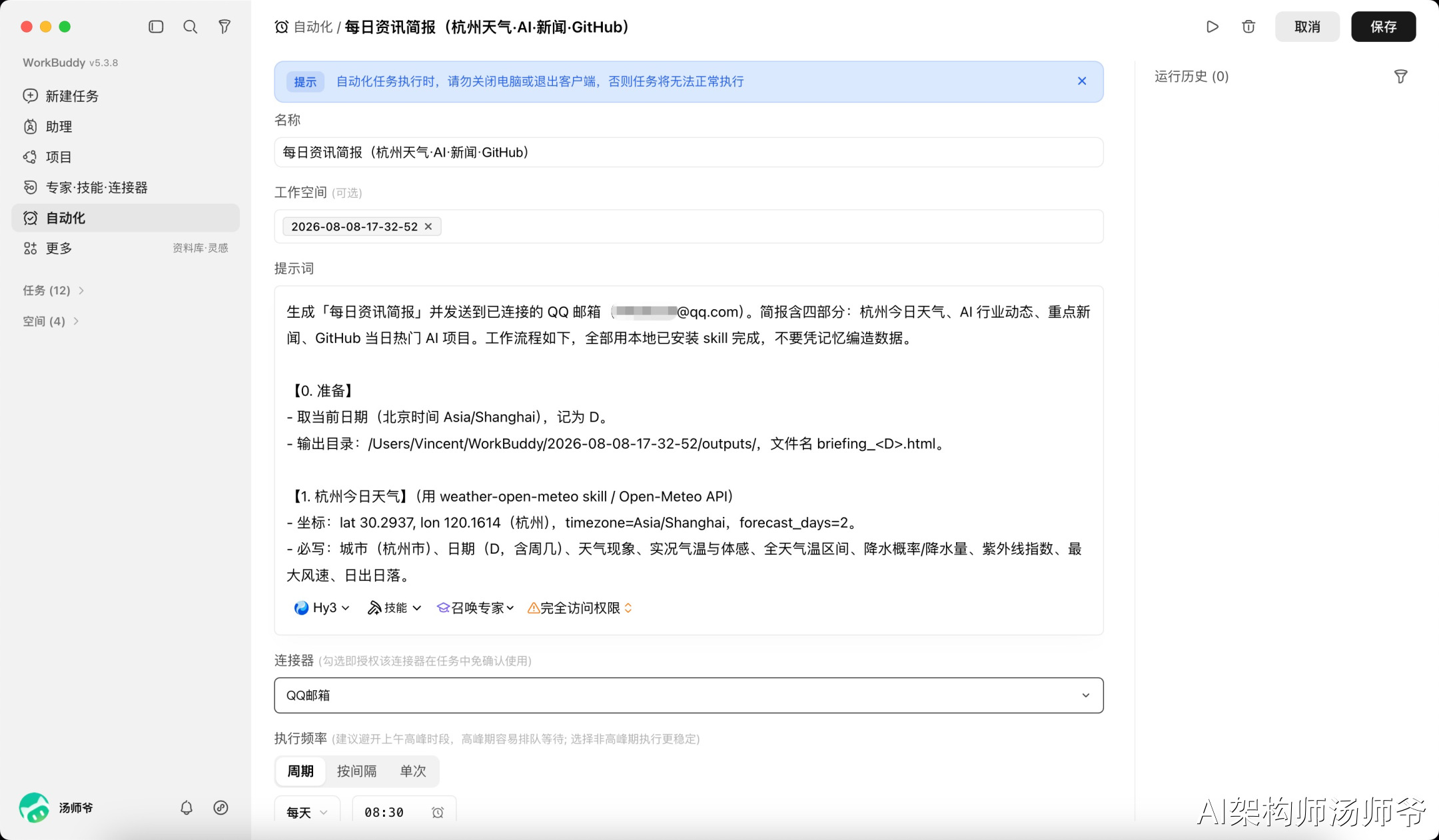
Task: Run the automation with play icon
Action: [x=1212, y=27]
